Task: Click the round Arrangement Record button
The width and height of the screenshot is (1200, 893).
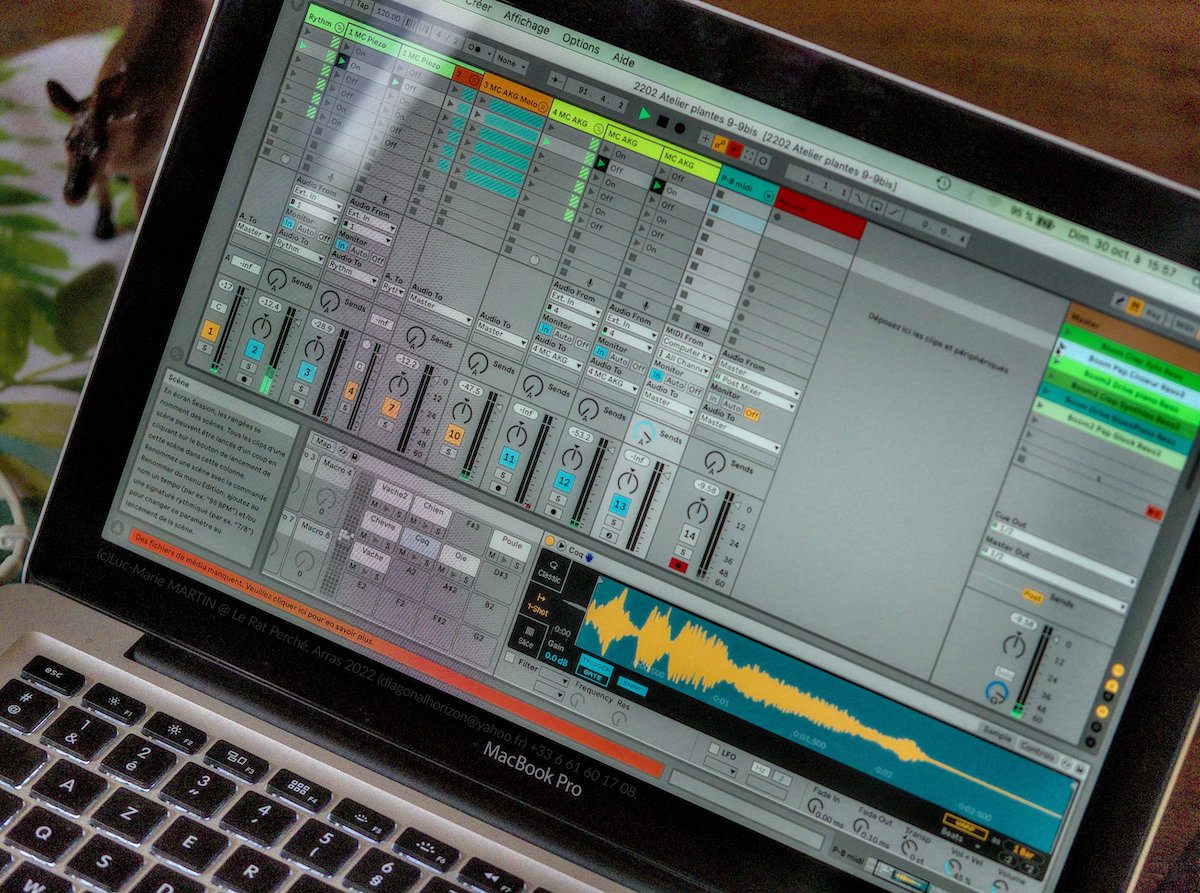Action: point(680,127)
